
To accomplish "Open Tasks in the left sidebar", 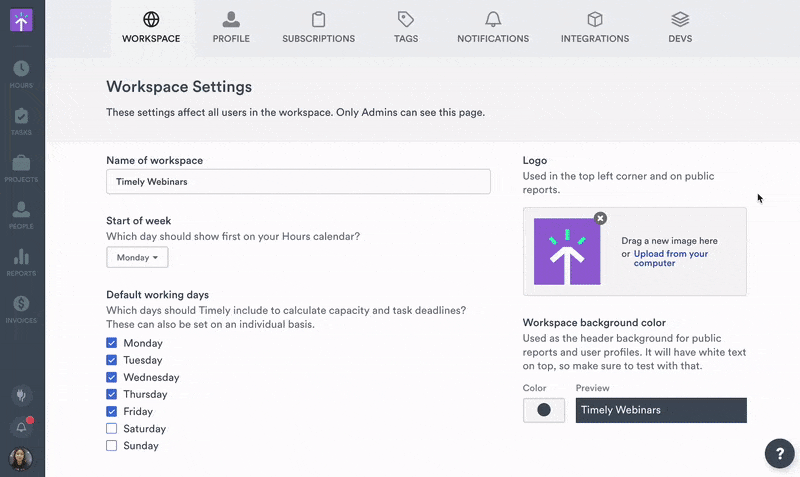I will click(21, 121).
